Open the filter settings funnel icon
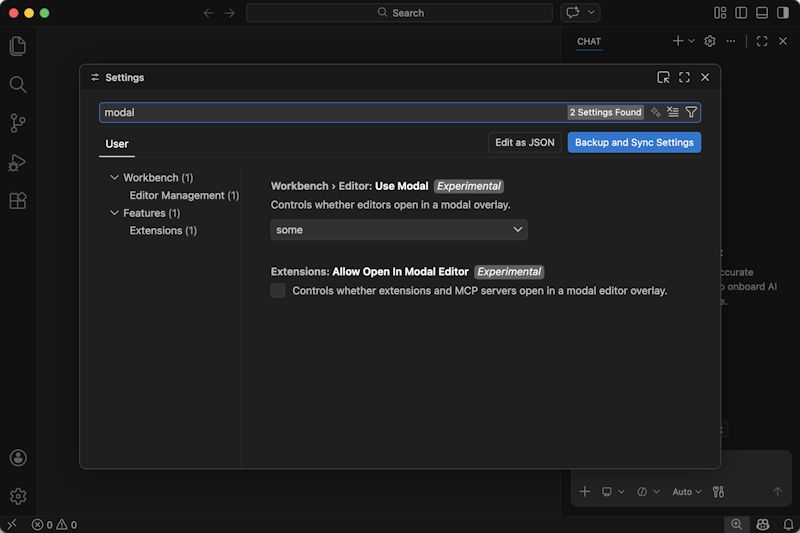This screenshot has height=533, width=800. coord(691,112)
